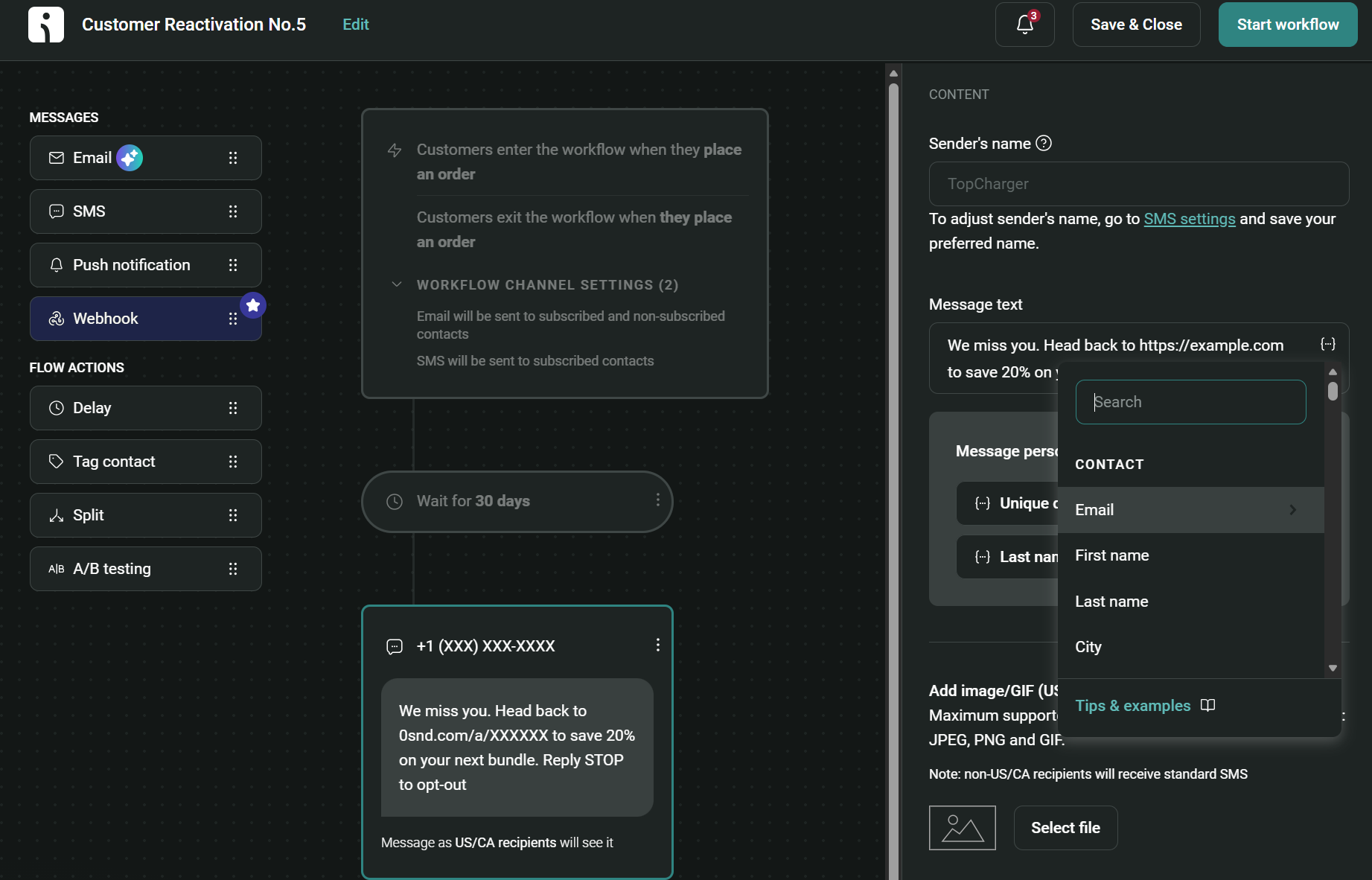Click the Push notification bell icon
Image resolution: width=1372 pixels, height=880 pixels.
tap(57, 265)
